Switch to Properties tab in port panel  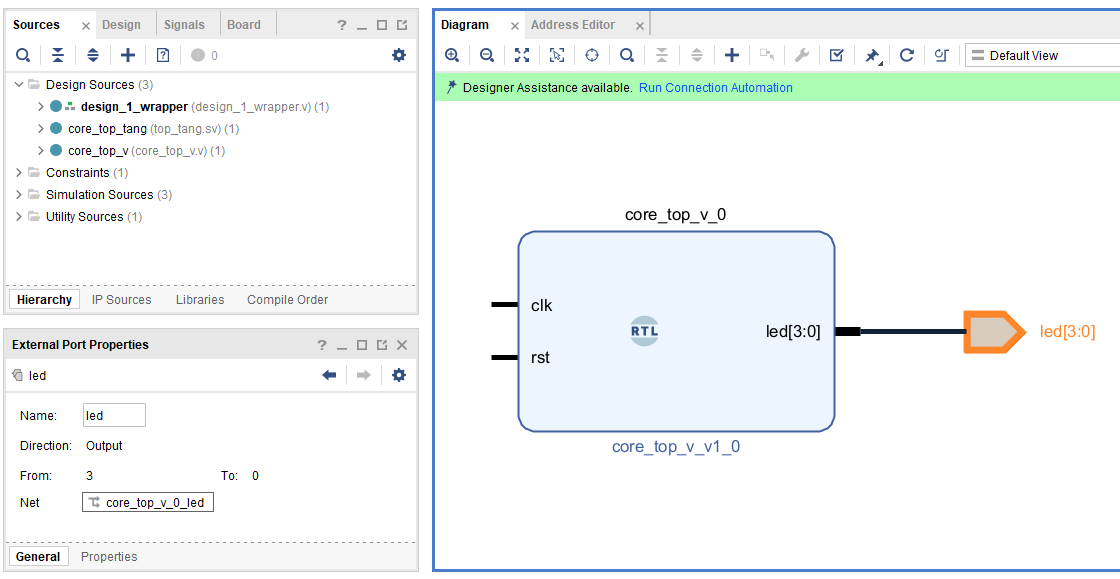109,557
